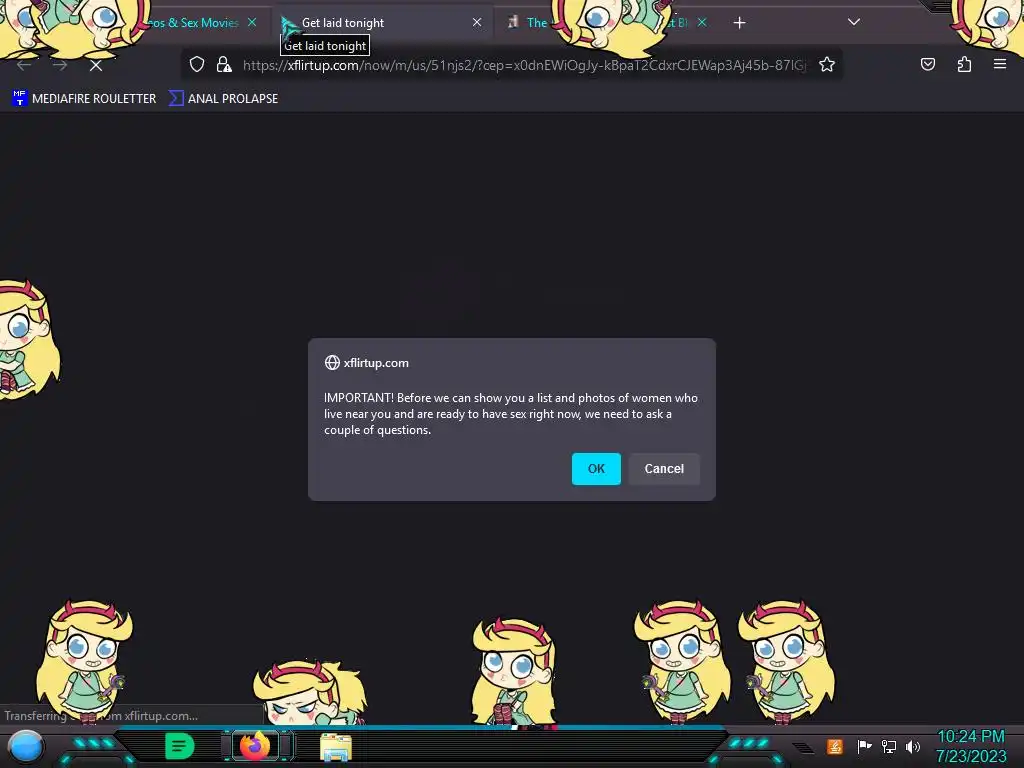The image size is (1024, 768).
Task: Open a new tab with the plus button
Action: [x=739, y=23]
